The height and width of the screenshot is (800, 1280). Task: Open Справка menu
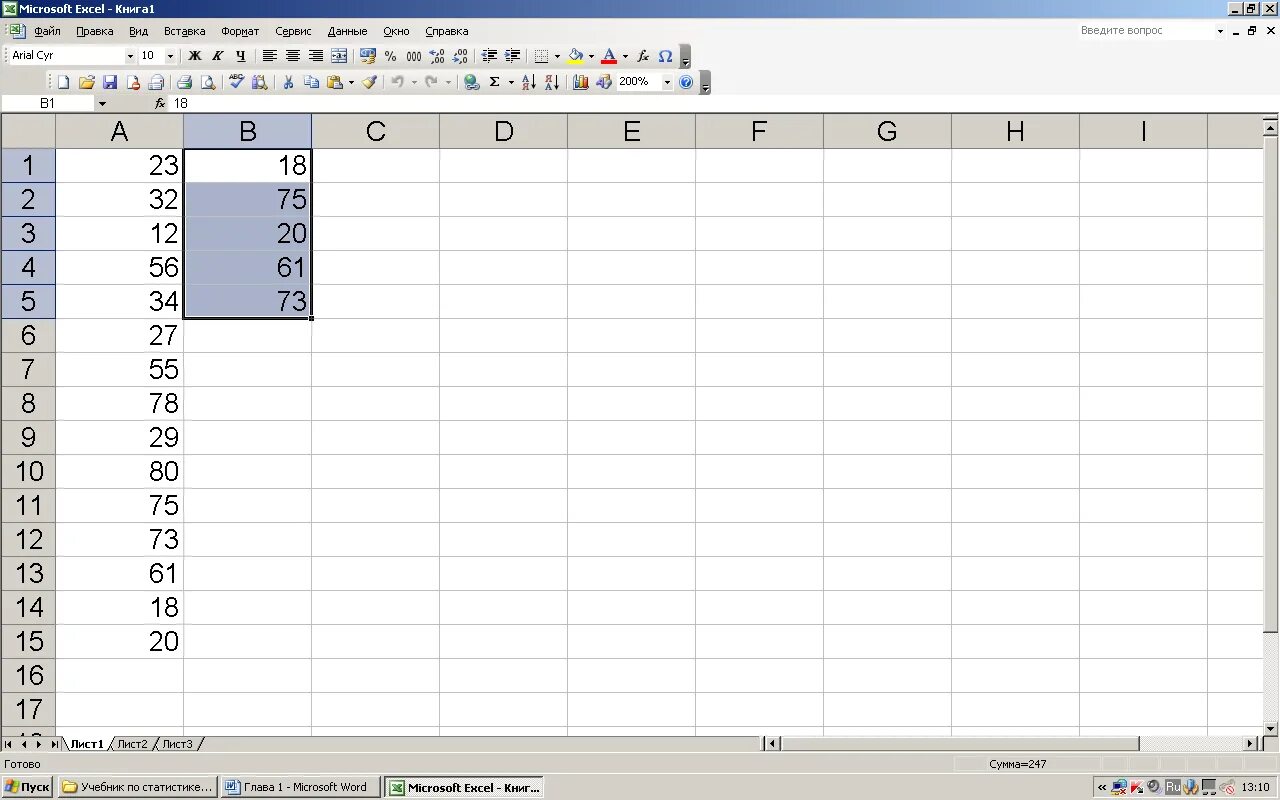(x=447, y=31)
